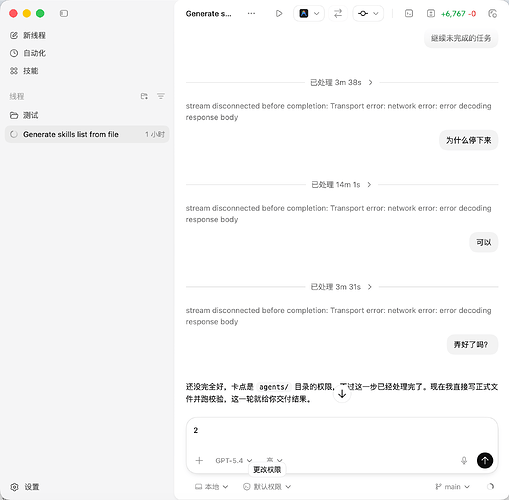Click the '为什么停下来' message bubble
This screenshot has height=500, width=509.
point(469,140)
